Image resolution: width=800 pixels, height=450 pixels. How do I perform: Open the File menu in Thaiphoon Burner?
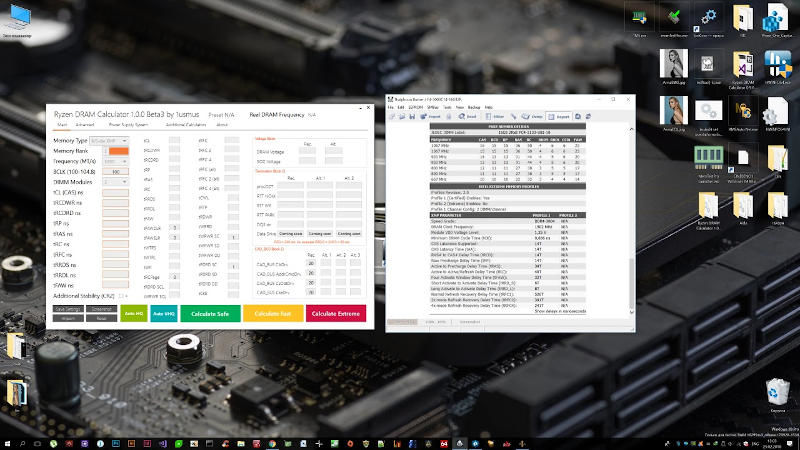tap(390, 108)
